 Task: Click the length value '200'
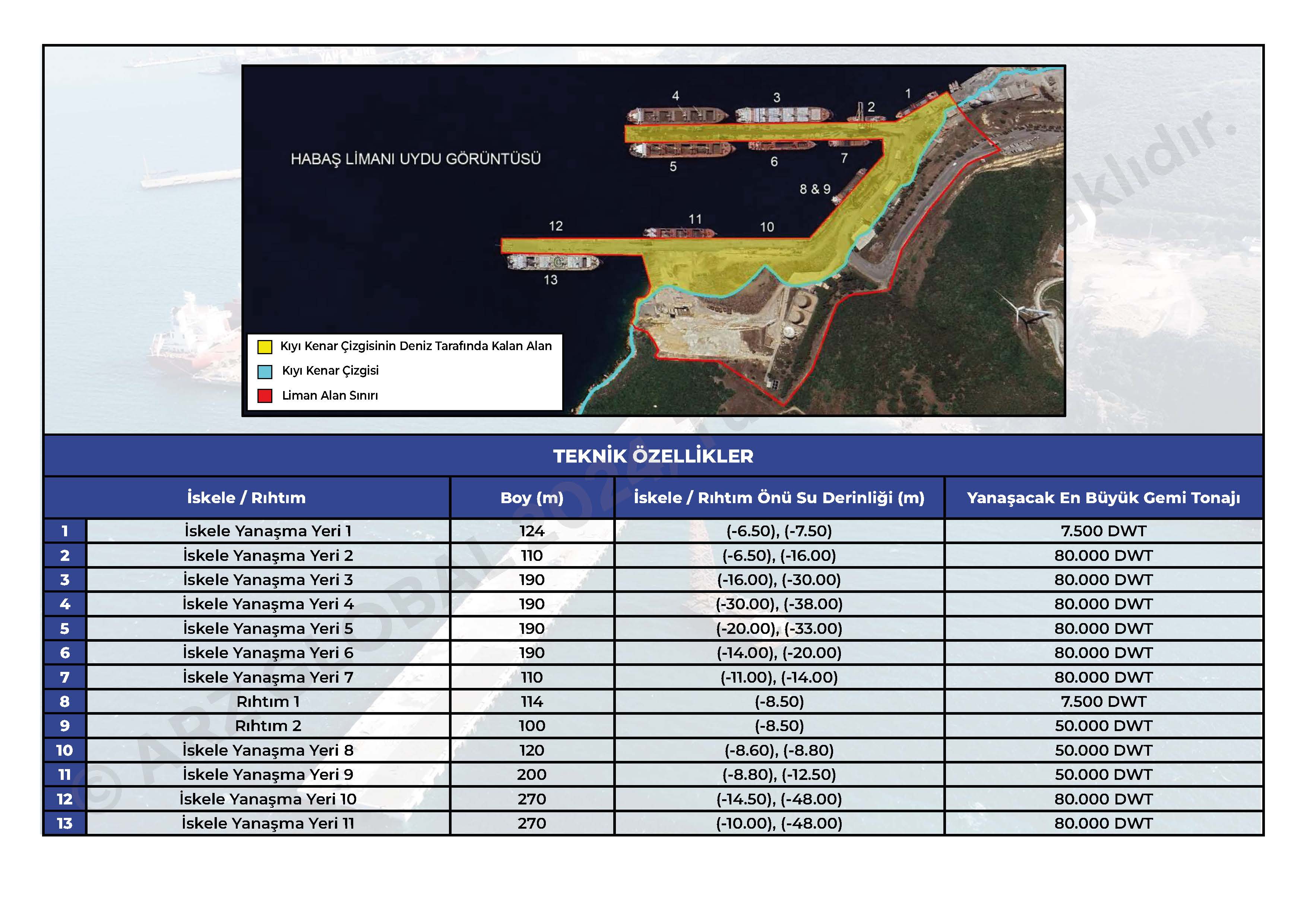tap(532, 774)
